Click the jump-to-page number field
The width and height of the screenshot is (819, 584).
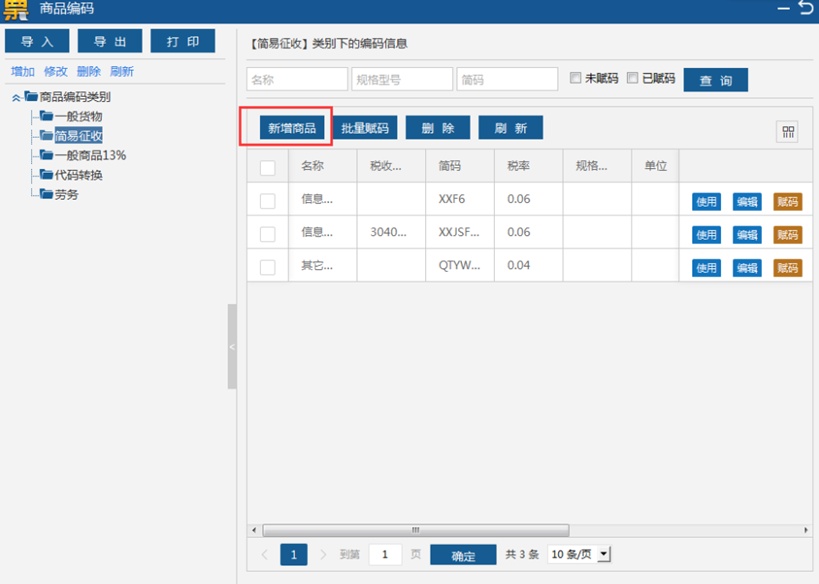pyautogui.click(x=385, y=555)
